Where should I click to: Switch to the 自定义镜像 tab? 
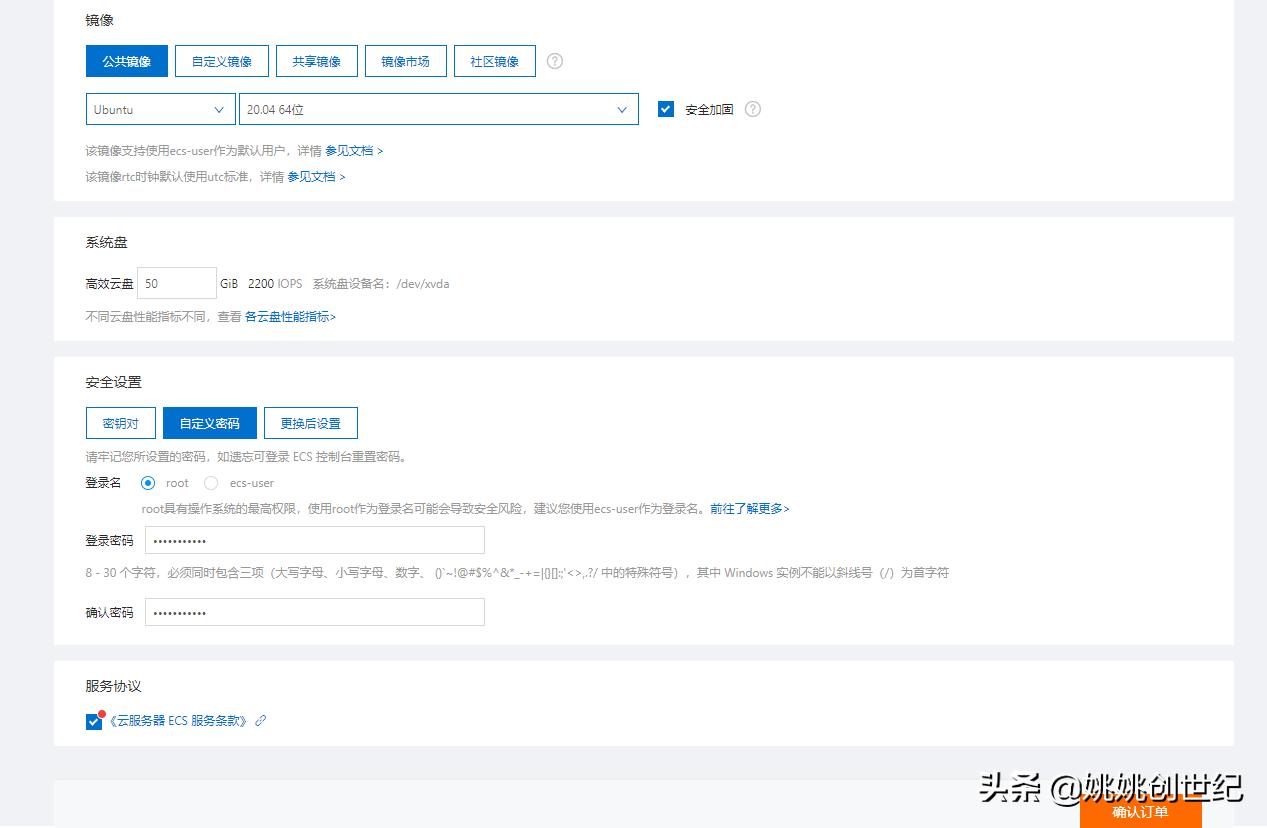221,61
